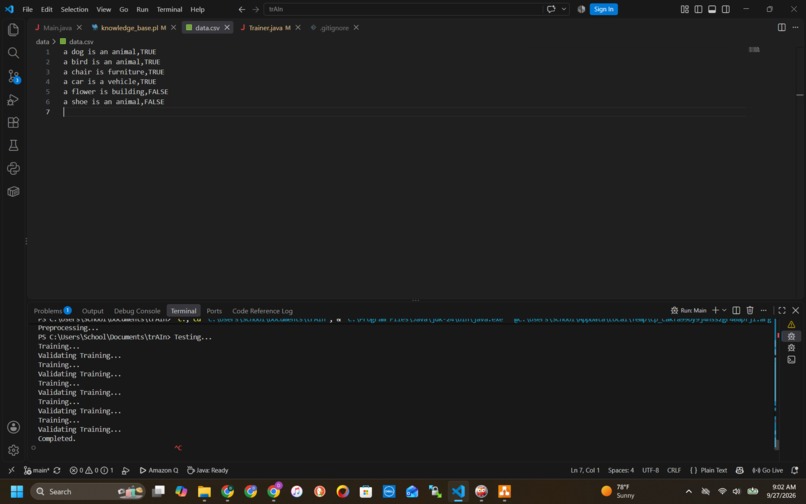Open the Testing beaker view
806x504 pixels.
13,146
